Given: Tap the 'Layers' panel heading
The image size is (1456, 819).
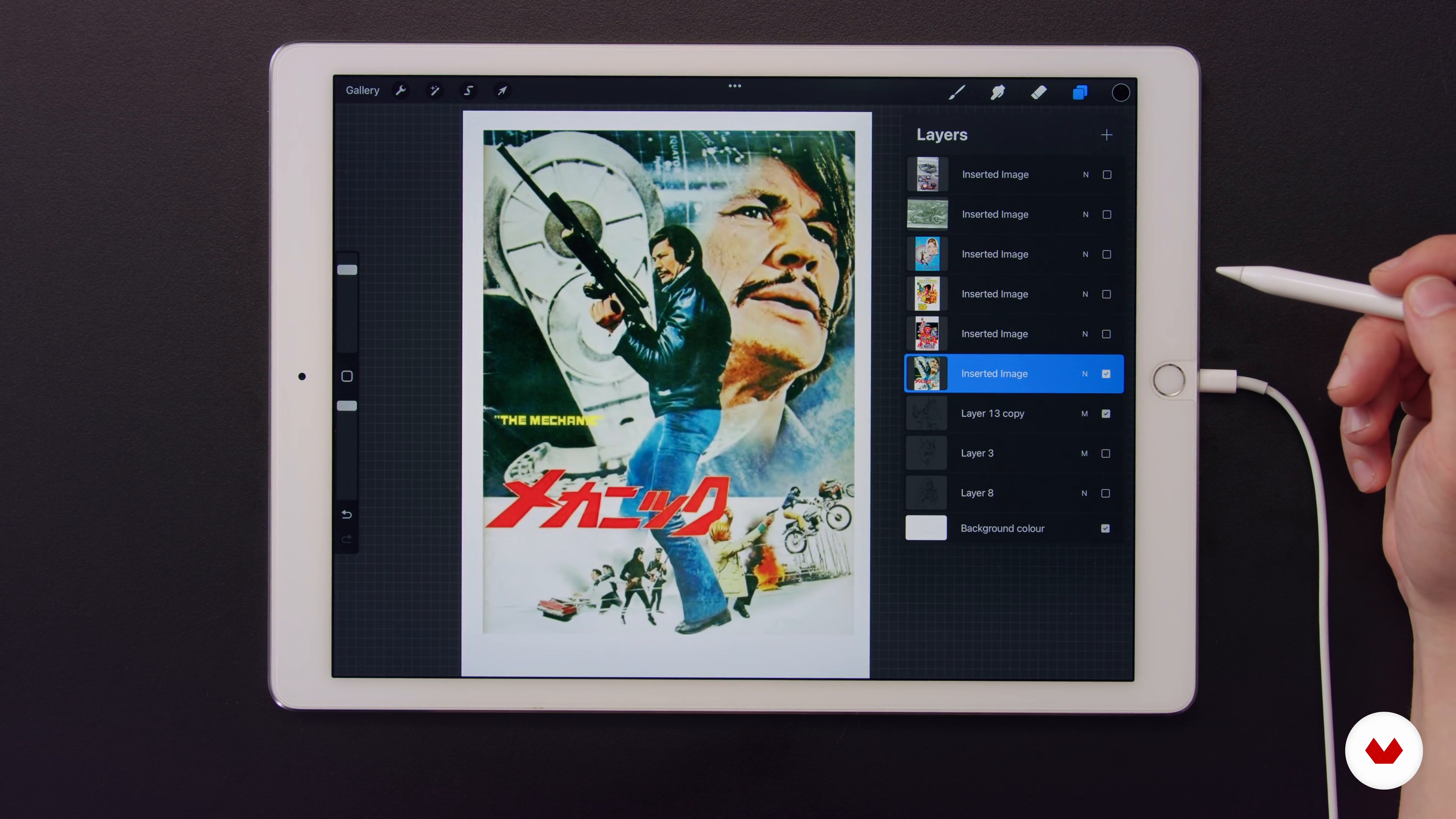Looking at the screenshot, I should pos(941,135).
